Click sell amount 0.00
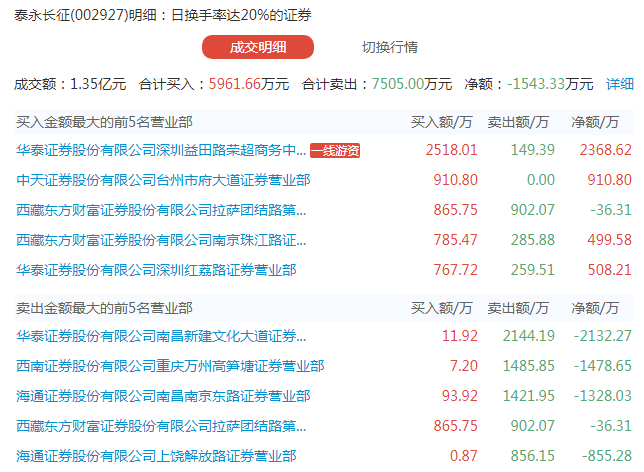 click(x=541, y=180)
